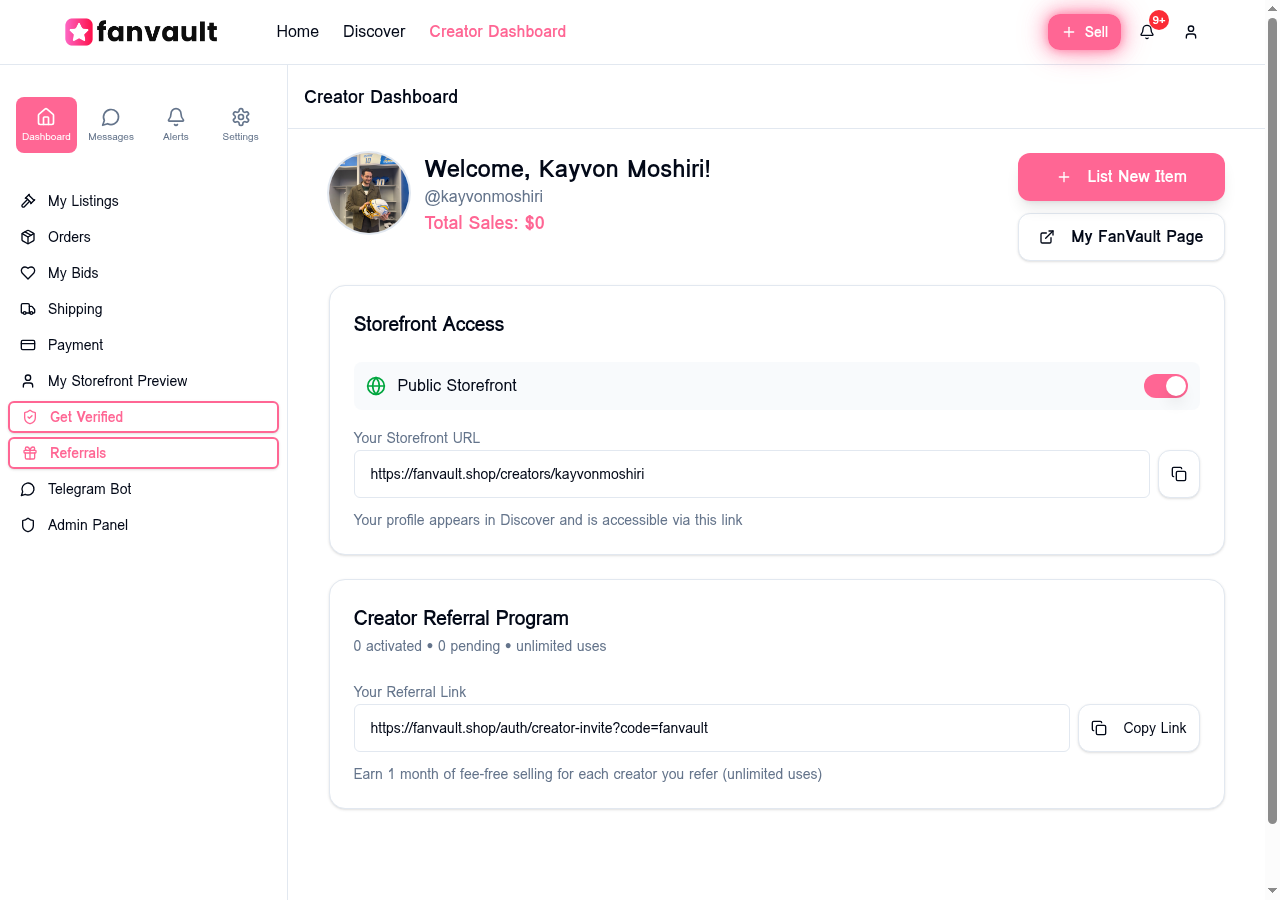Click the vertical scrollbar on the right

point(1272,450)
